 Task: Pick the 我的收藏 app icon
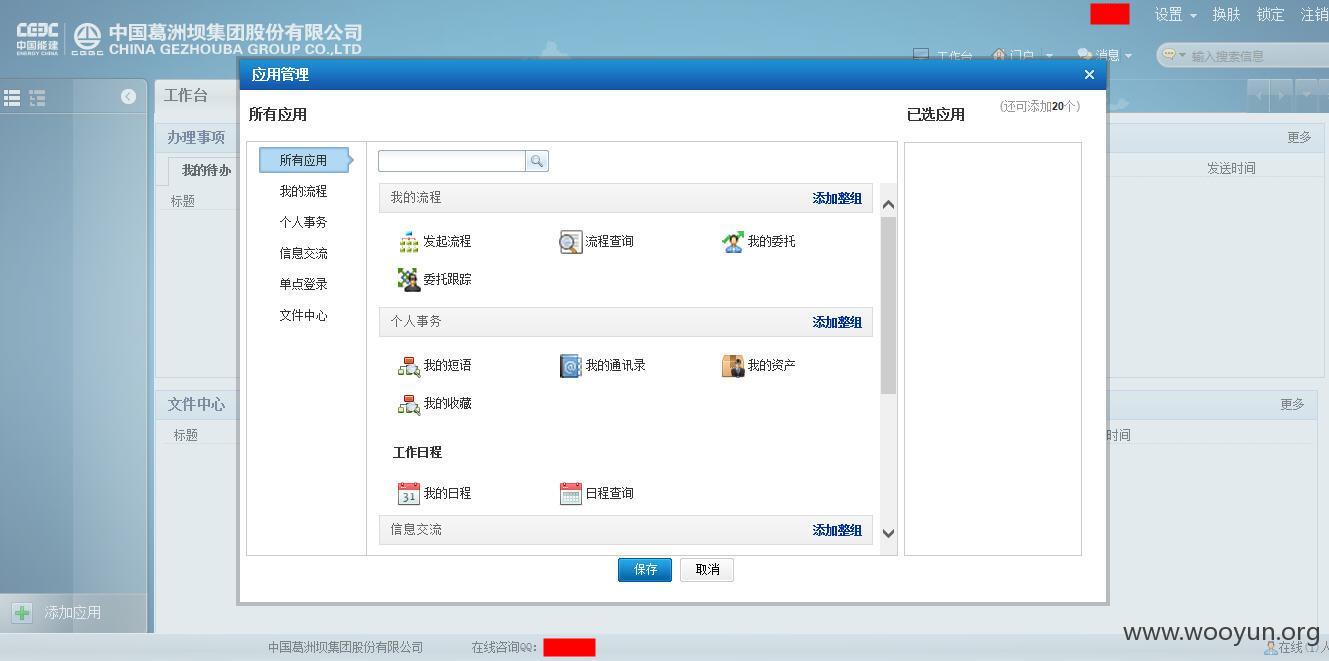coord(409,403)
